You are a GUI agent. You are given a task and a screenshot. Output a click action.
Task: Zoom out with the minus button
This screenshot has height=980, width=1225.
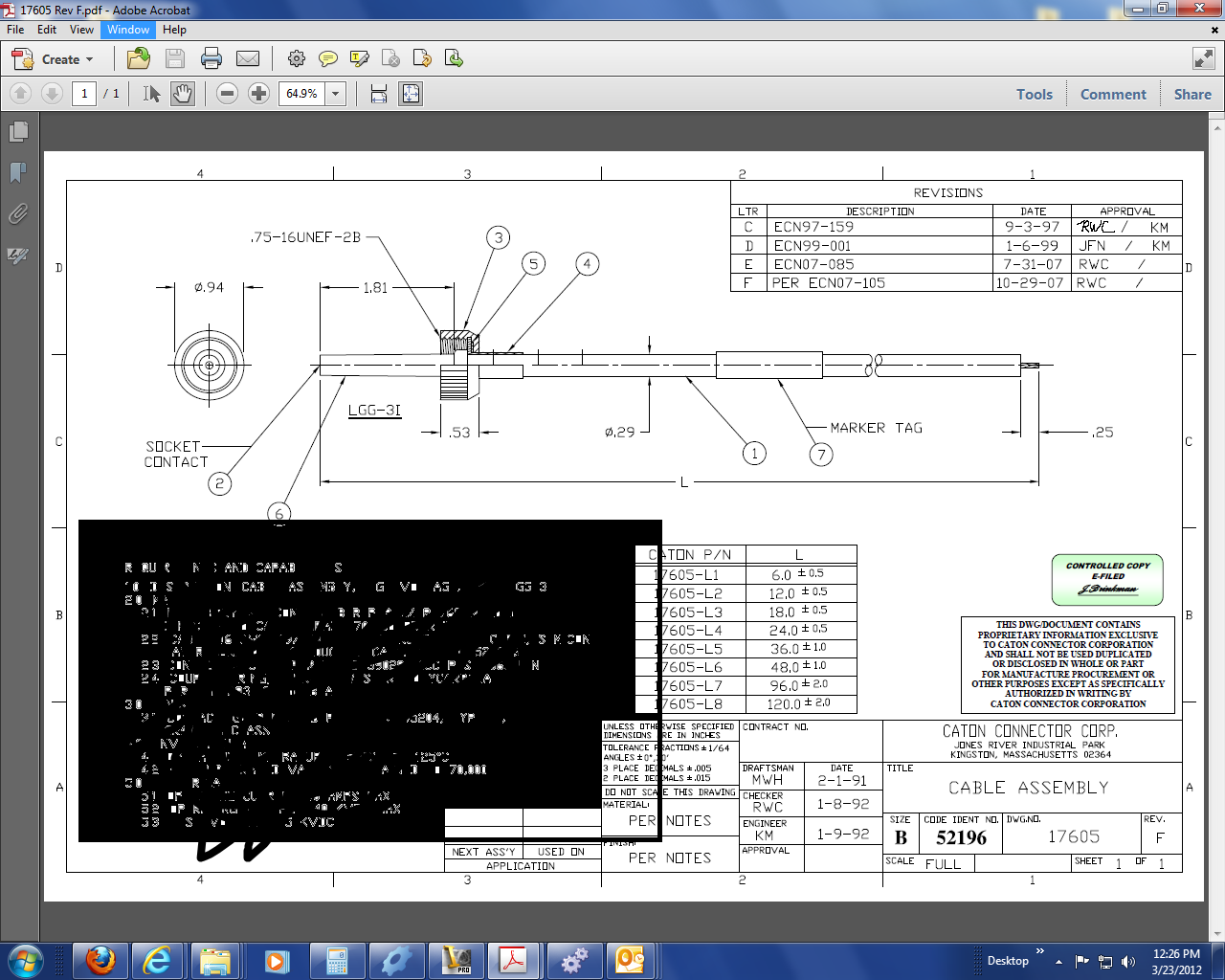(x=227, y=94)
